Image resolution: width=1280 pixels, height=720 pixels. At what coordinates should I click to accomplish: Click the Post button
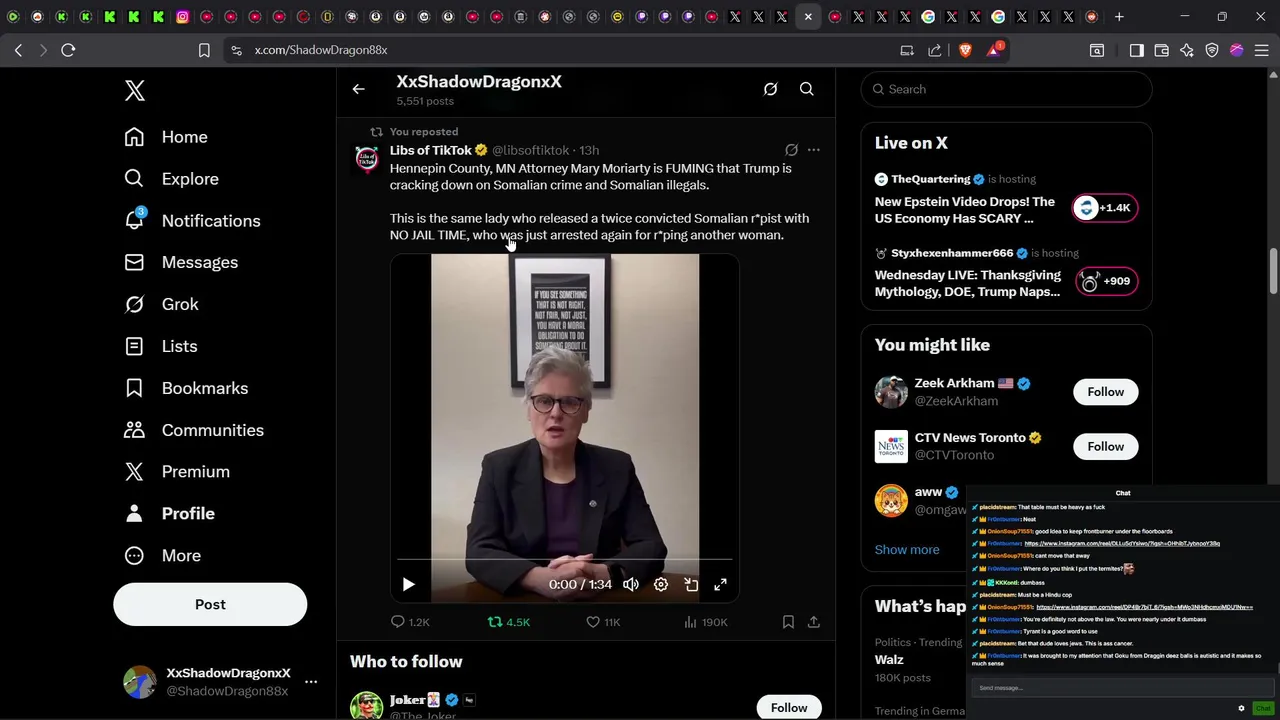(x=210, y=604)
